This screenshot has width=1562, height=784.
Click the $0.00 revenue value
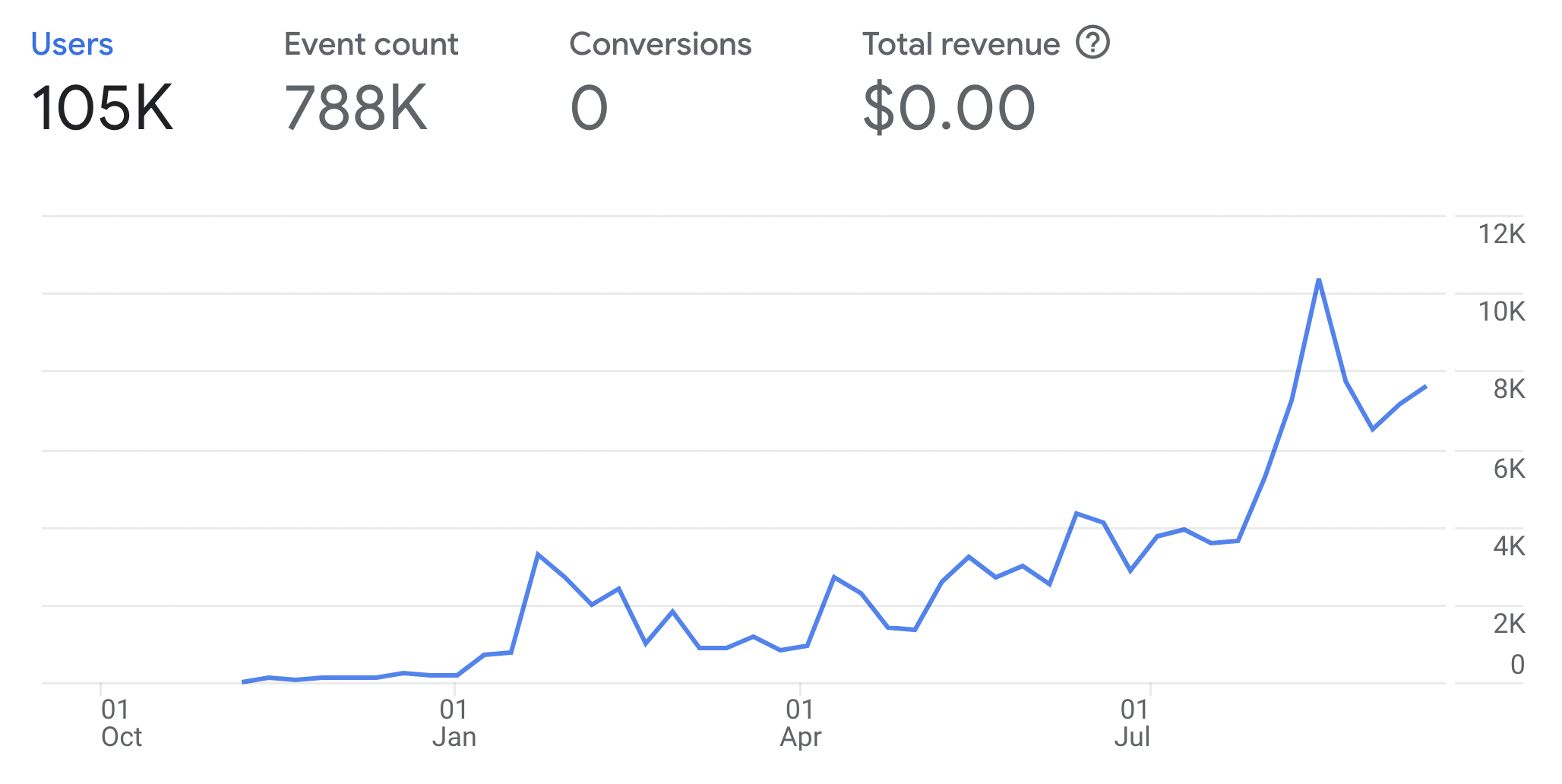[x=949, y=108]
